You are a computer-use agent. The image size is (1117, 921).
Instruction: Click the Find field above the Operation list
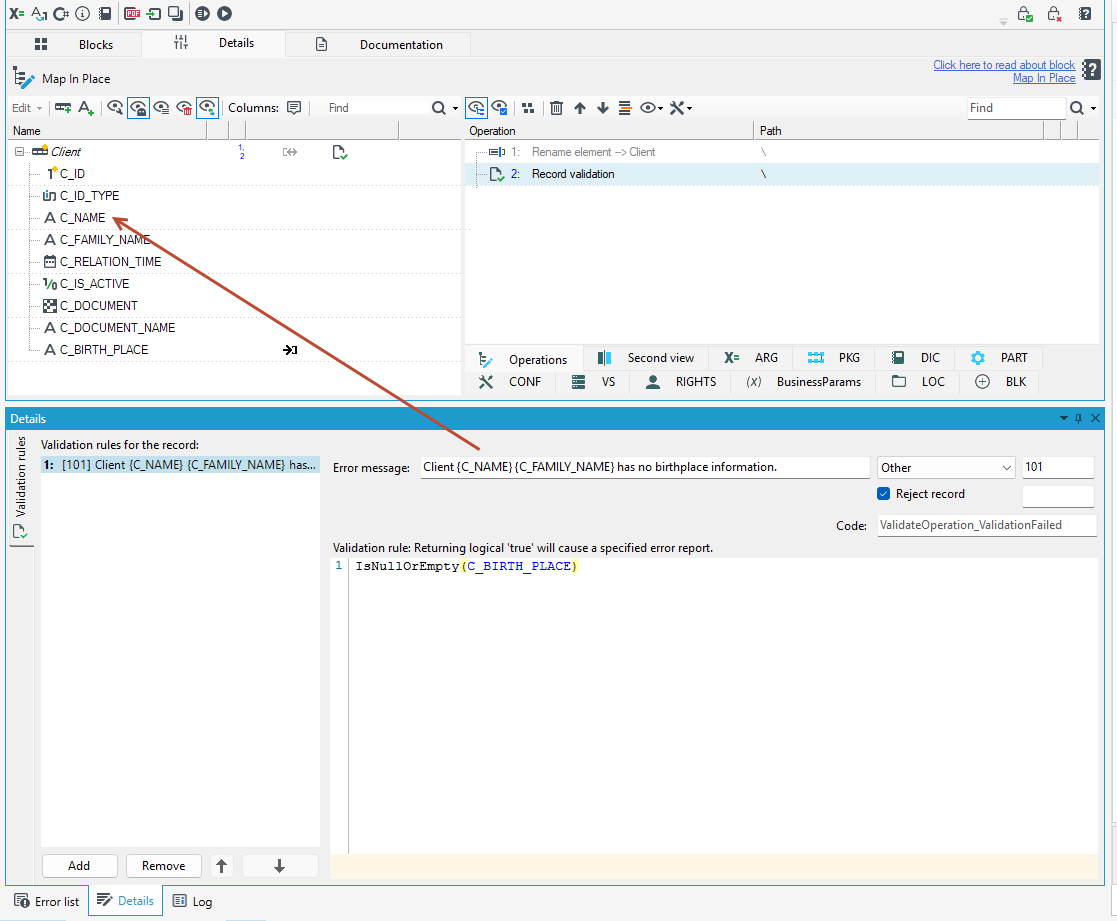[1016, 108]
